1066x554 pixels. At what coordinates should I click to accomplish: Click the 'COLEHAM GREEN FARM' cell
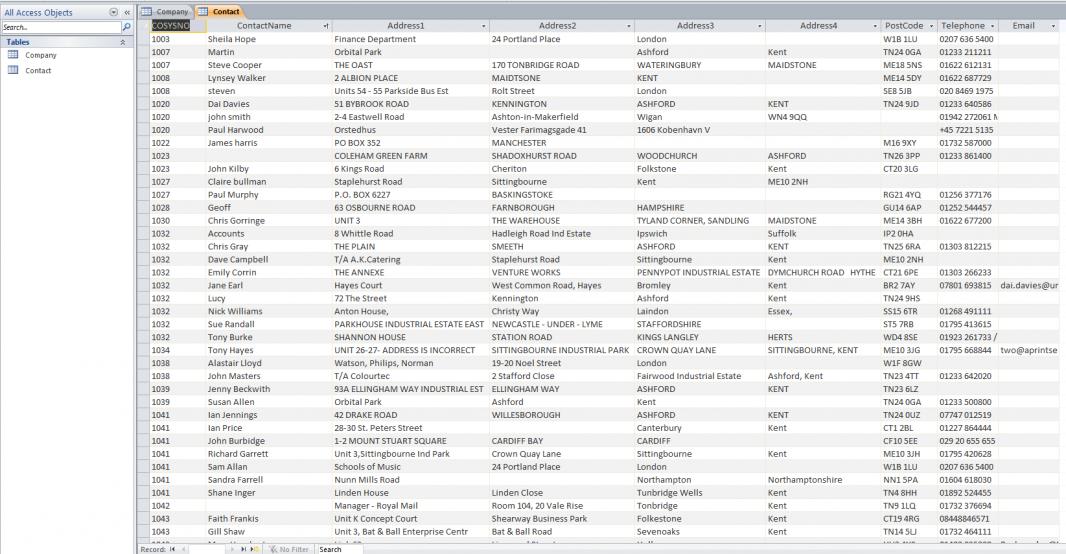pyautogui.click(x=410, y=156)
